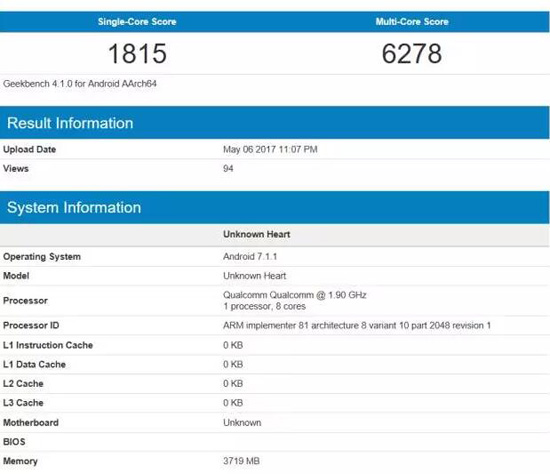Click the L2 Cache value 0 KB
This screenshot has height=474, width=550.
coord(233,383)
